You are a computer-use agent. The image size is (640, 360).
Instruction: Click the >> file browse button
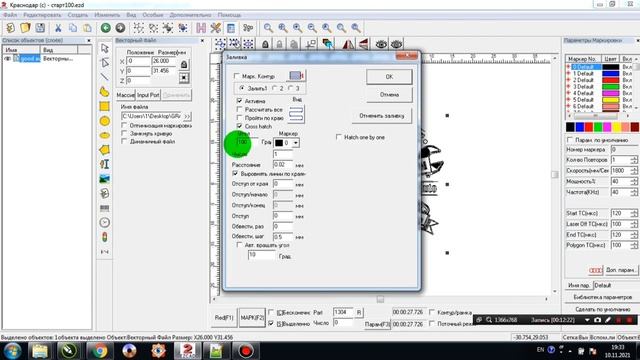tap(187, 116)
